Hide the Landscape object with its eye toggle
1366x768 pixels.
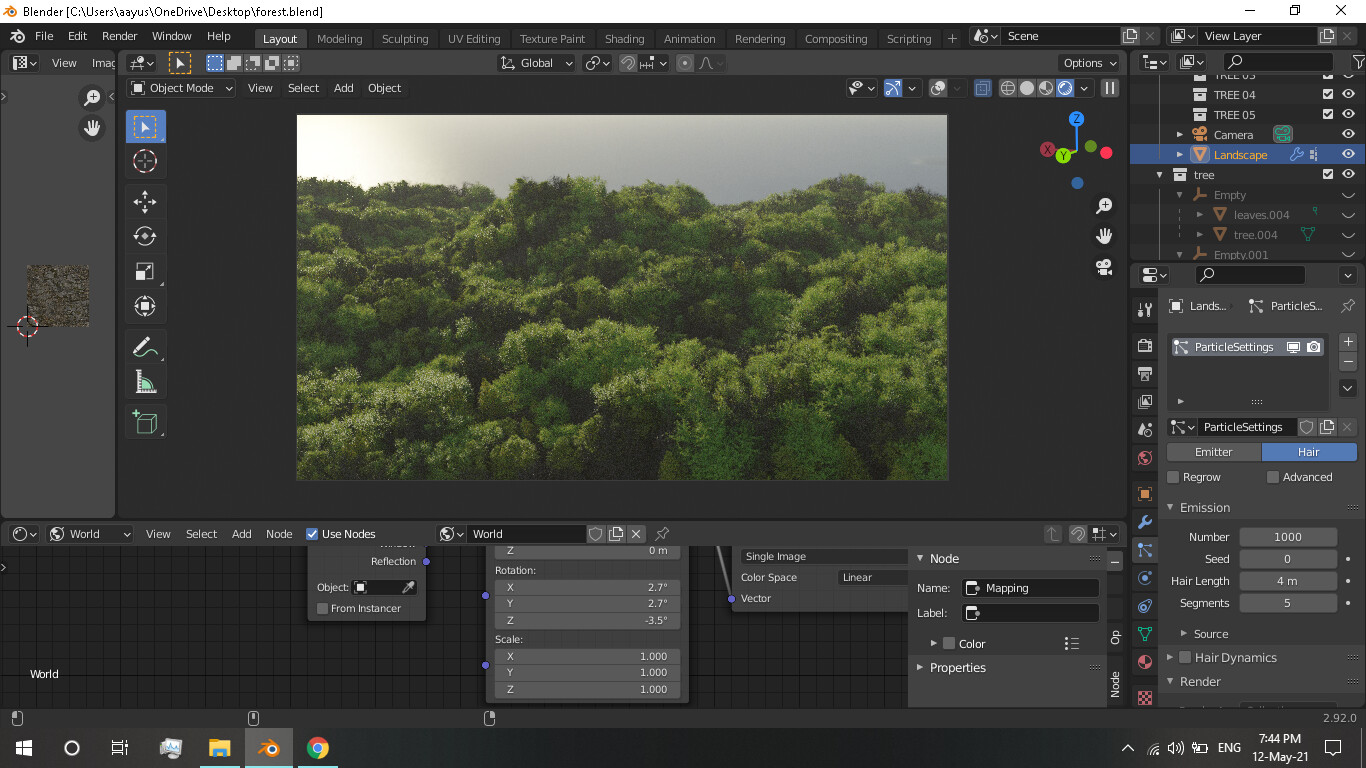1349,153
